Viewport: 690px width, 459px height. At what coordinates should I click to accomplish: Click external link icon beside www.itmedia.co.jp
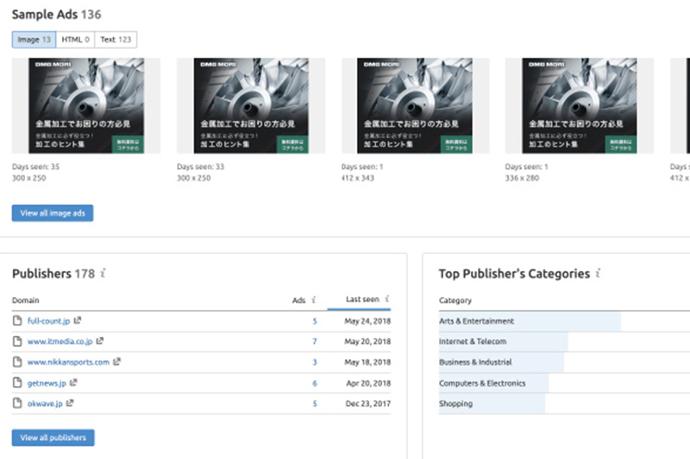(100, 341)
